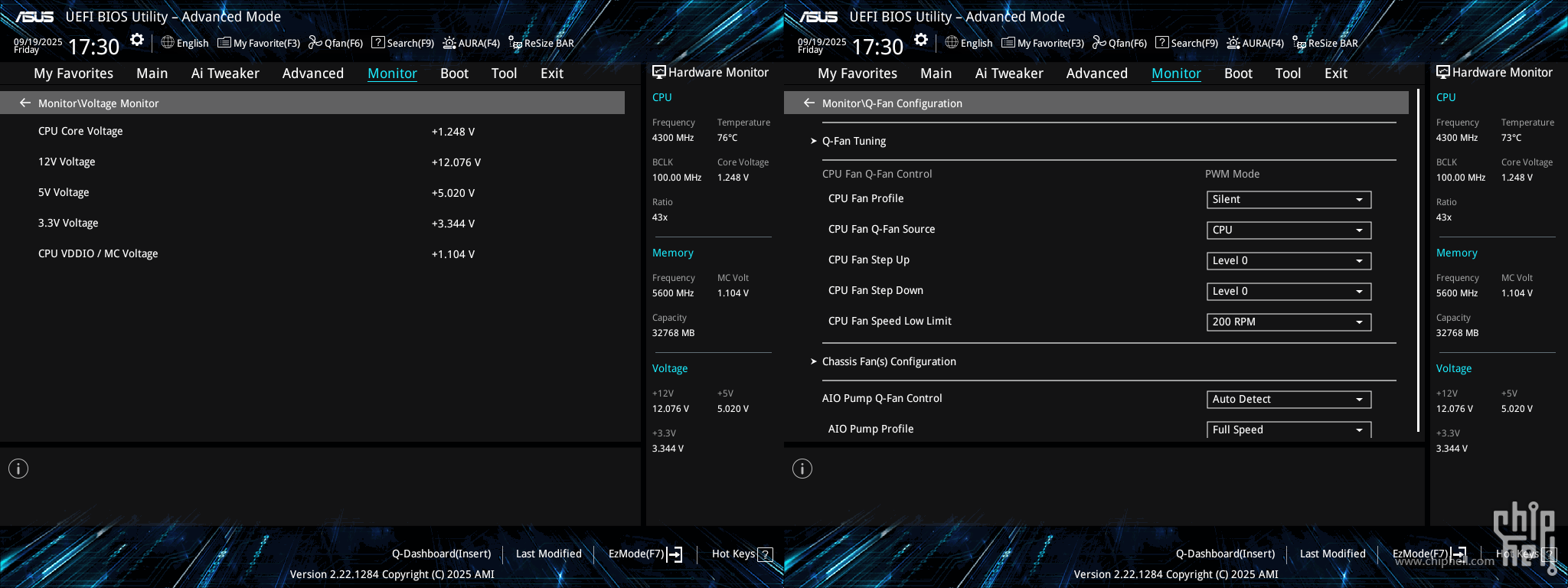The height and width of the screenshot is (588, 1568).
Task: Open Qfan(F6) control in the left window
Action: (335, 43)
